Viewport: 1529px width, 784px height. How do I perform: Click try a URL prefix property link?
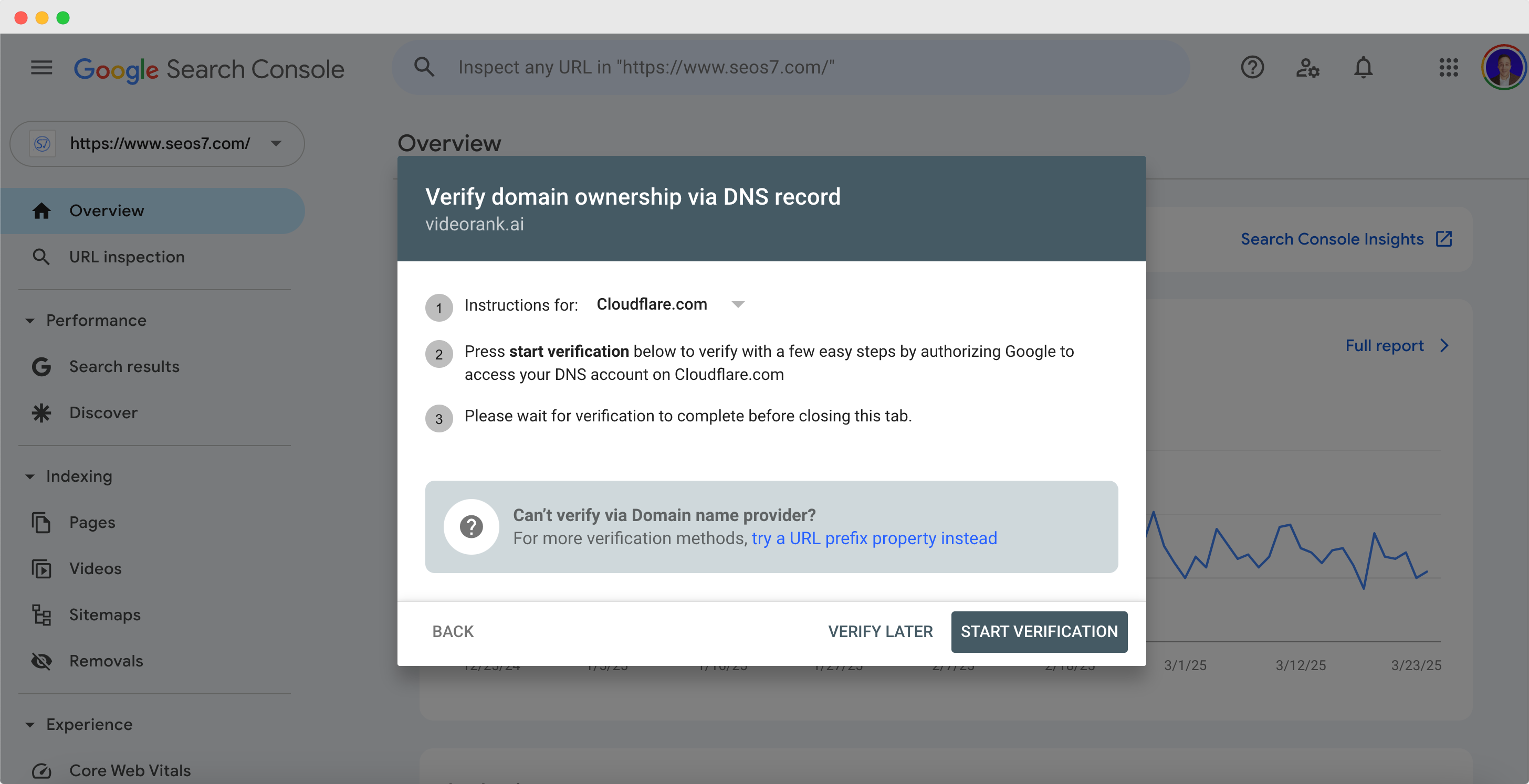(x=874, y=538)
